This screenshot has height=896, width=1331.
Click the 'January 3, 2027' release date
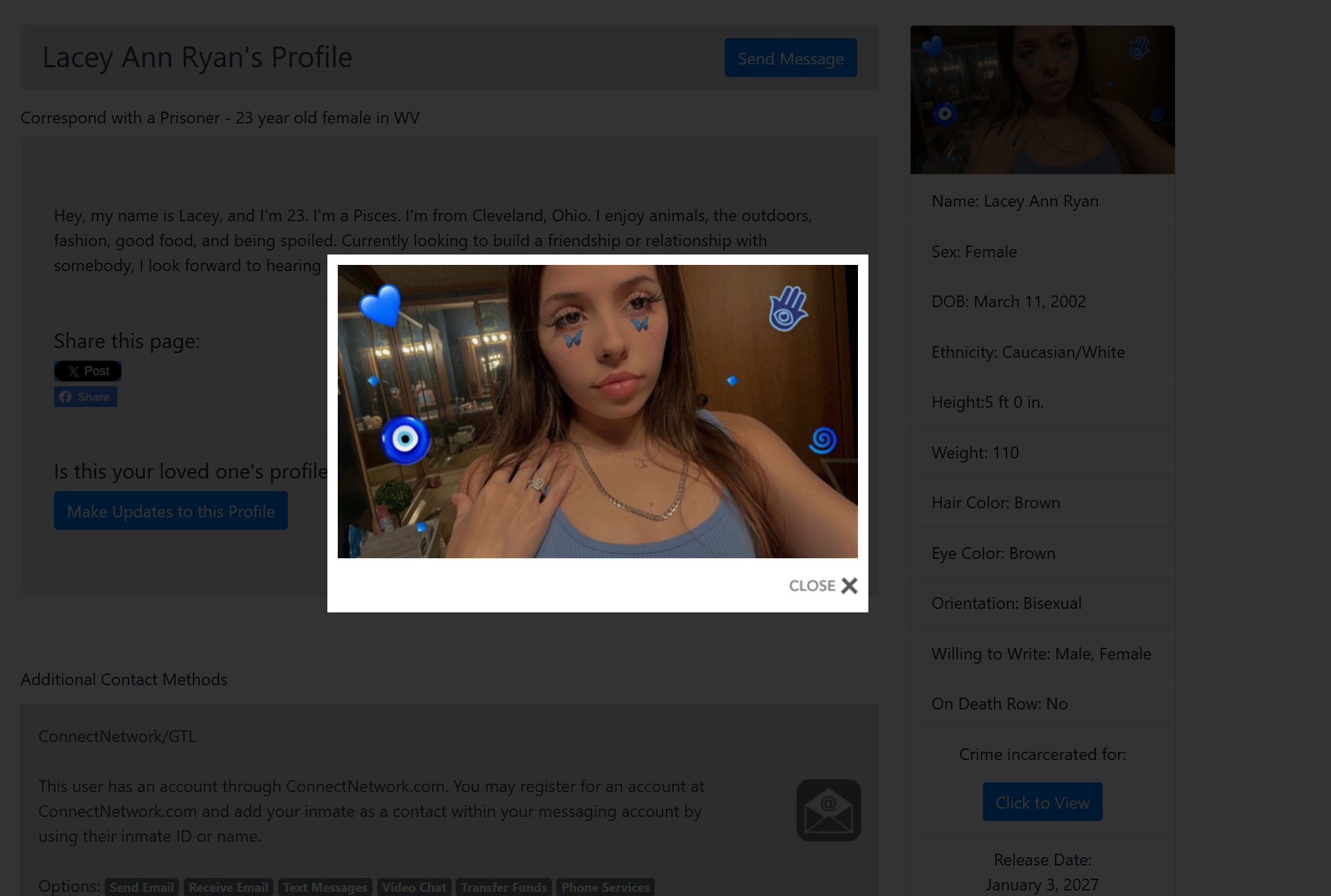pos(1042,885)
